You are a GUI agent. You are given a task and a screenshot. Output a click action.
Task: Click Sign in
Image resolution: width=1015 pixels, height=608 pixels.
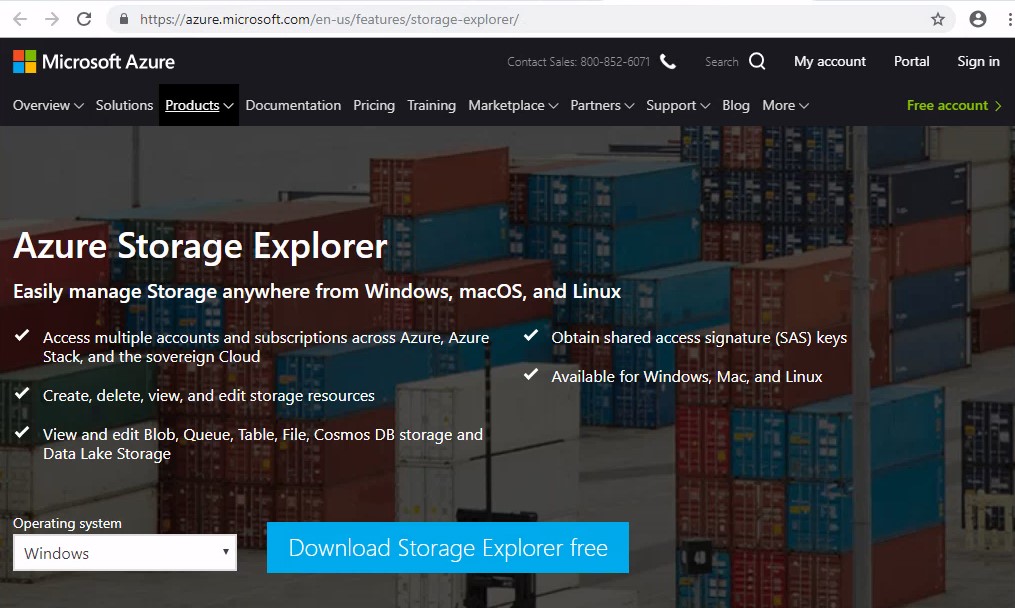[x=978, y=61]
